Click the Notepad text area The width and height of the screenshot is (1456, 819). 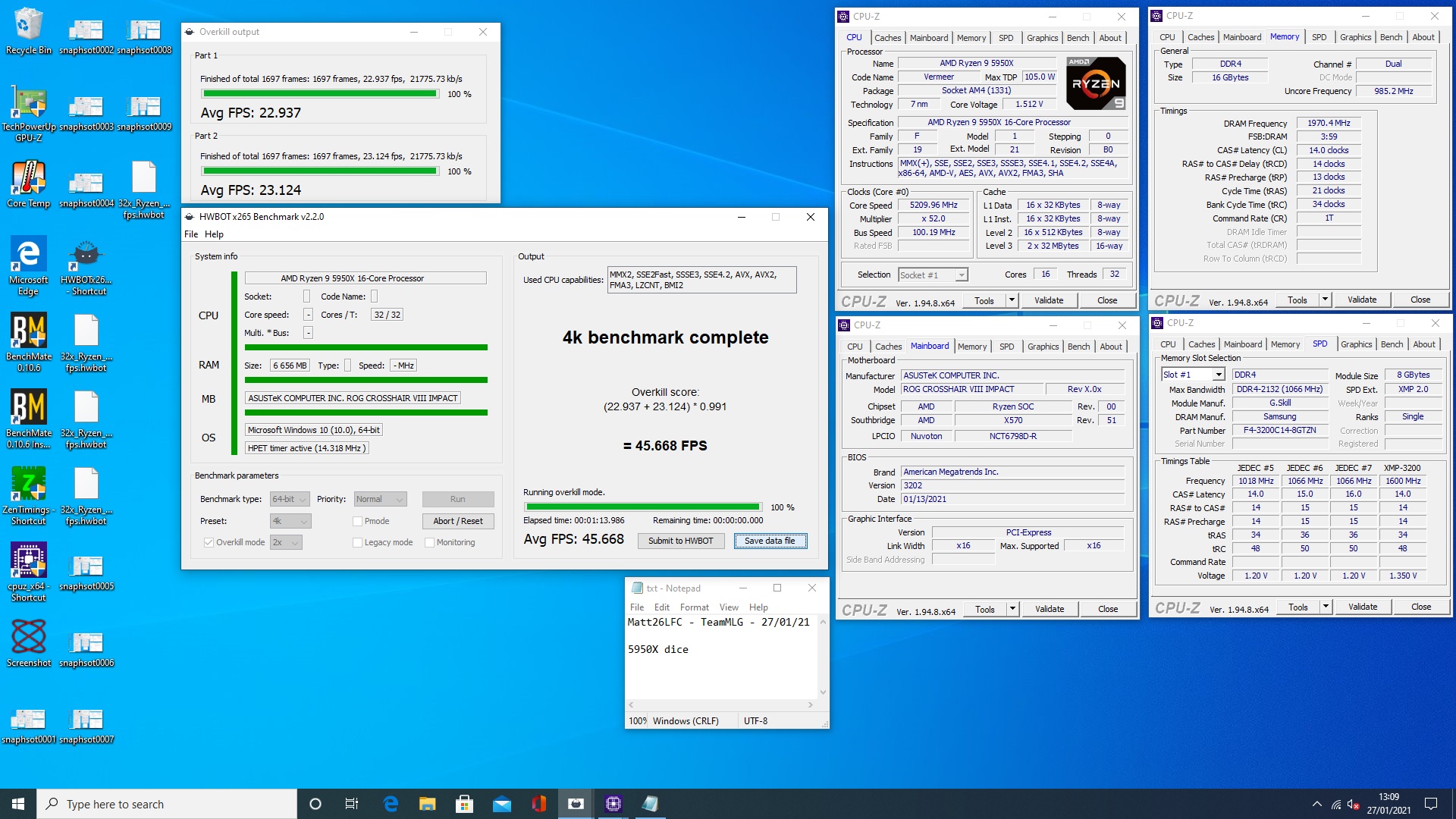click(x=722, y=657)
